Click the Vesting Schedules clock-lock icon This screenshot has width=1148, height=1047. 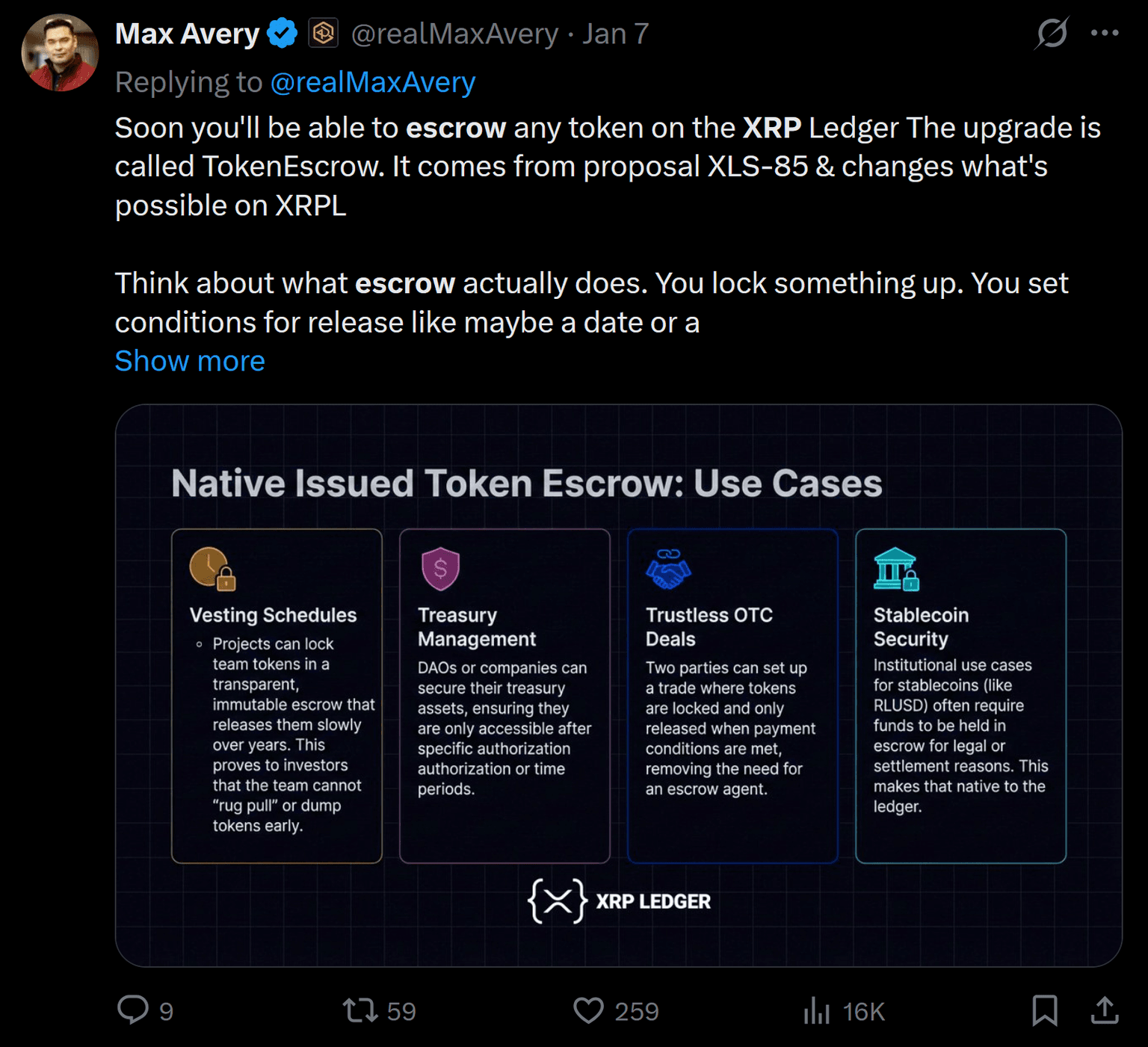pos(212,569)
